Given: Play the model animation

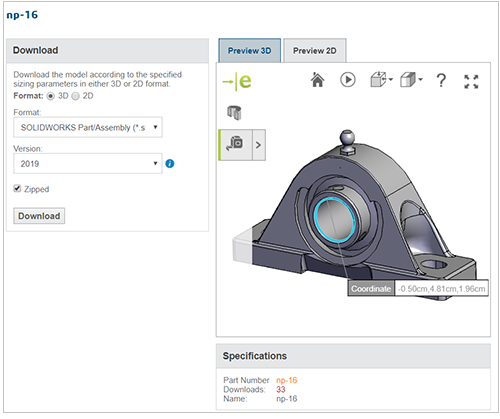Looking at the screenshot, I should tap(348, 80).
